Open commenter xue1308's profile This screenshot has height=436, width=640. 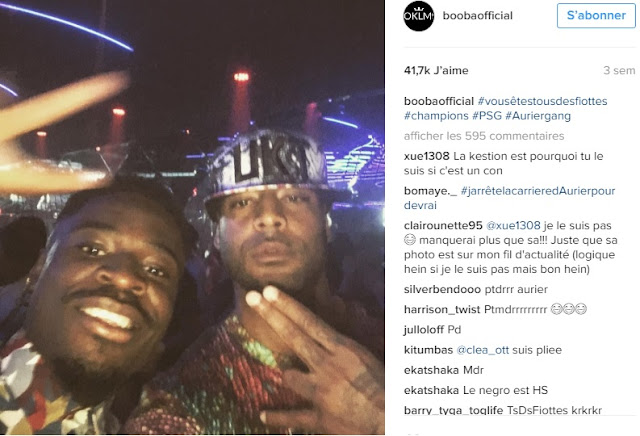point(427,156)
